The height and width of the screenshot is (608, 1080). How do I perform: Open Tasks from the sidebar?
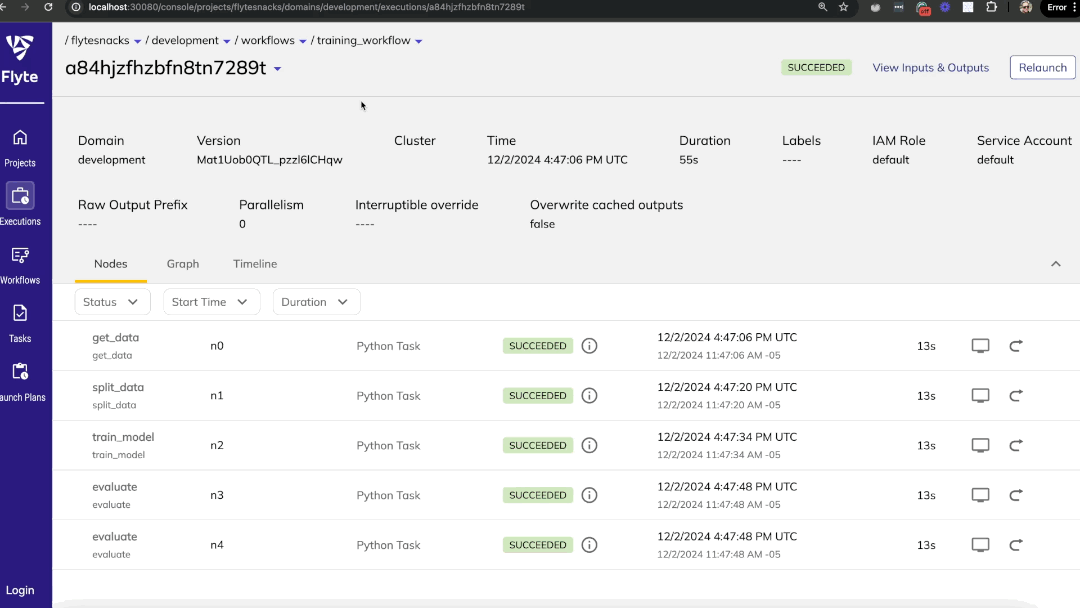[20, 324]
